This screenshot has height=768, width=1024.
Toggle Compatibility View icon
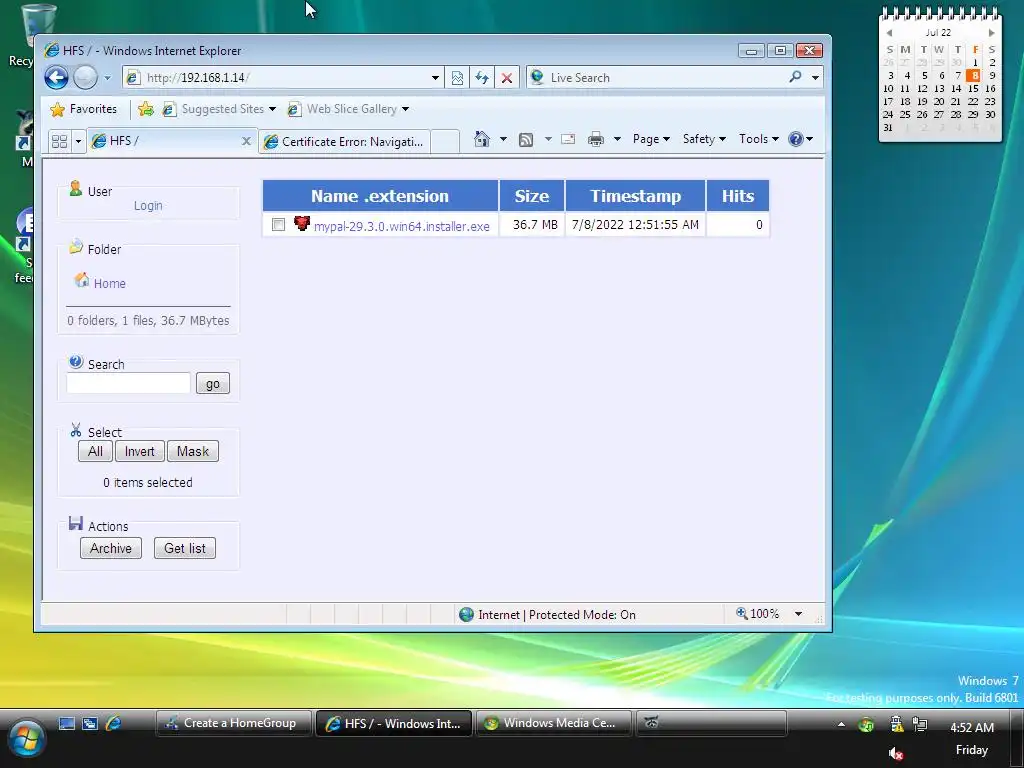(x=457, y=78)
